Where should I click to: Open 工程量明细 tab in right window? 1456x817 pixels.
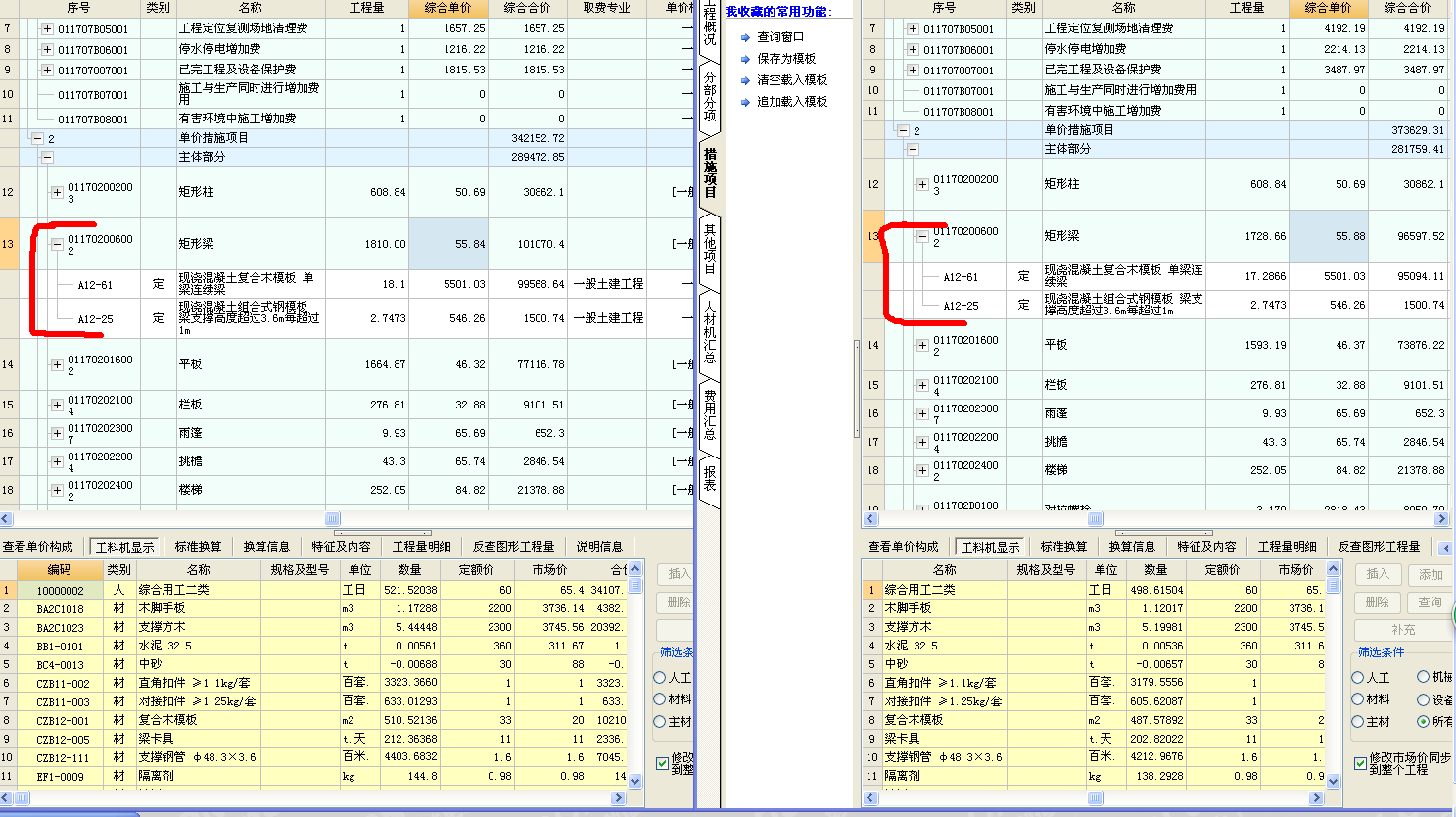[1287, 547]
